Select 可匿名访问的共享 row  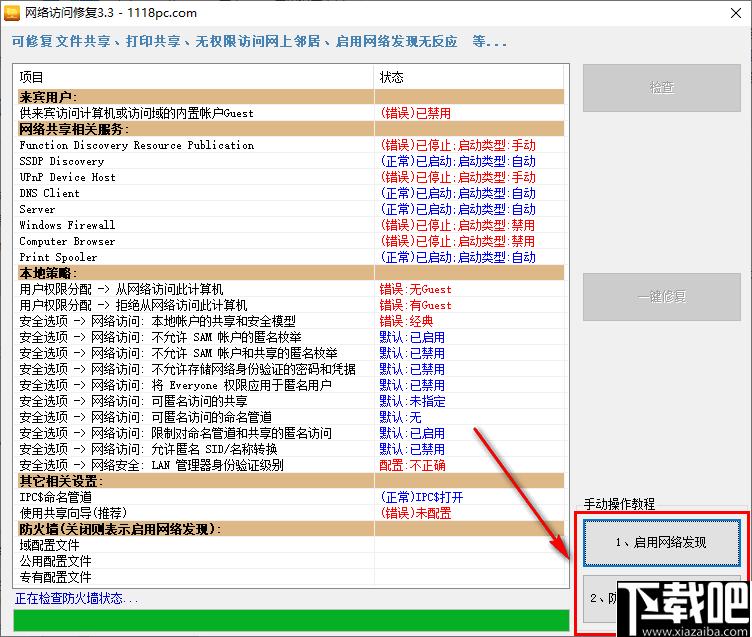click(291, 401)
